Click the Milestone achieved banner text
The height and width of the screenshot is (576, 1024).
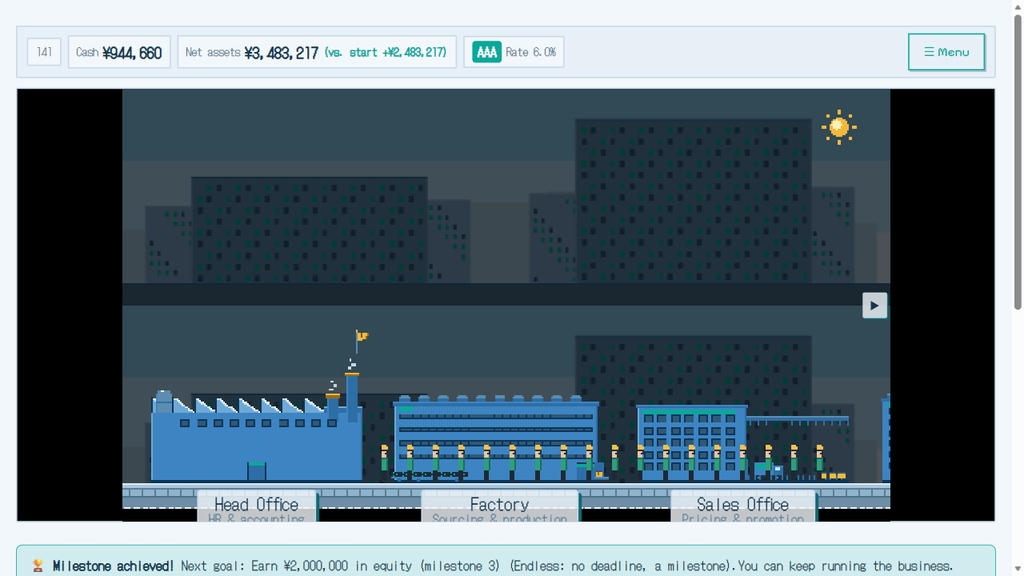click(x=113, y=566)
